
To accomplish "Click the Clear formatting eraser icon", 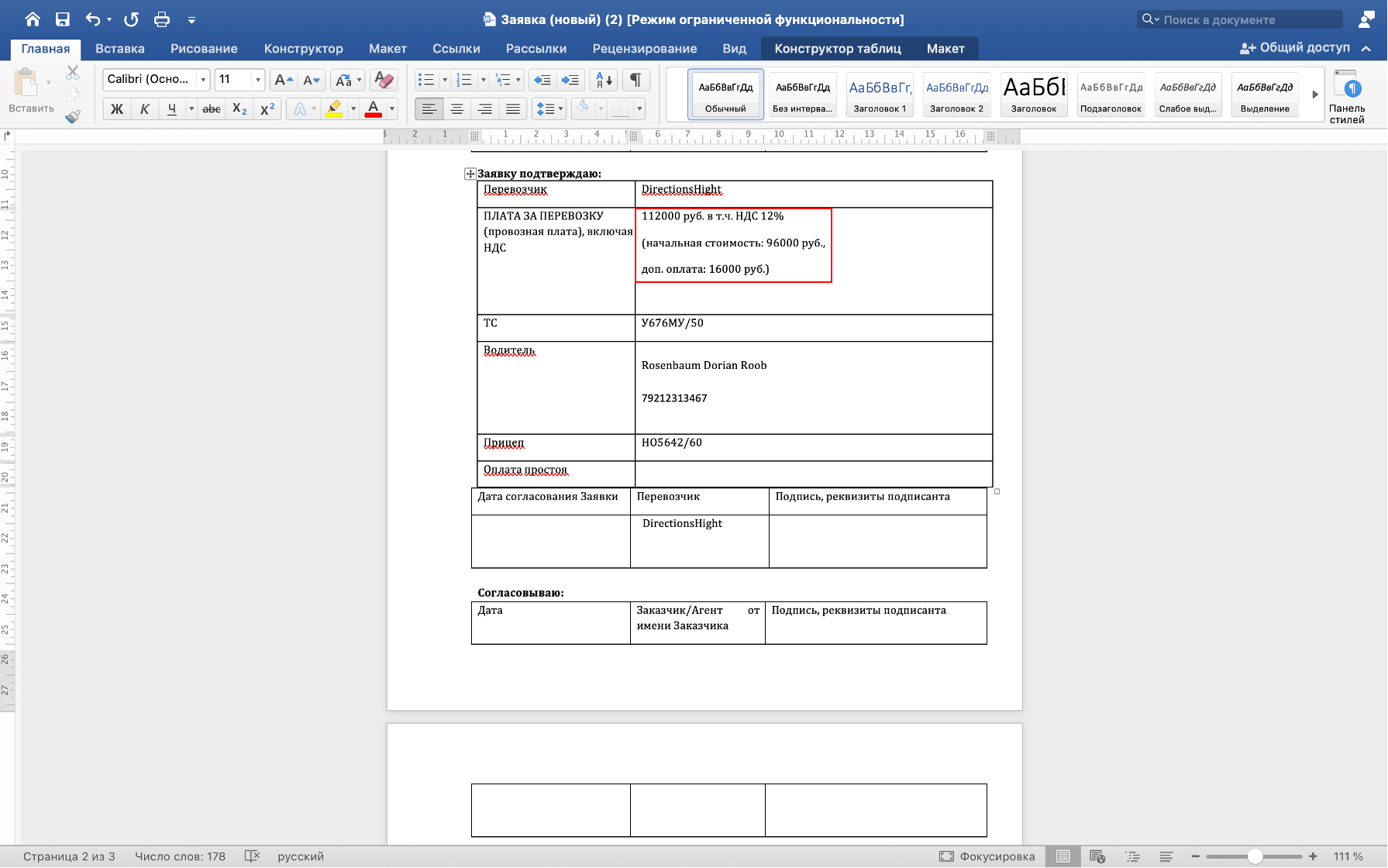I will coord(384,79).
